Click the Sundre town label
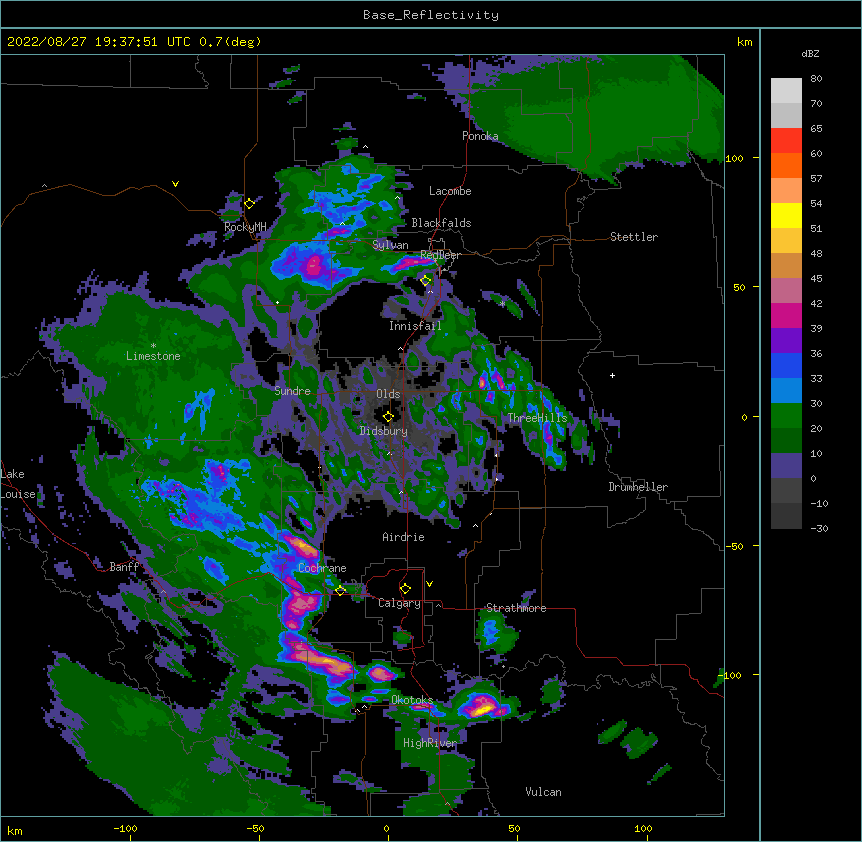The height and width of the screenshot is (842, 862). (x=292, y=391)
